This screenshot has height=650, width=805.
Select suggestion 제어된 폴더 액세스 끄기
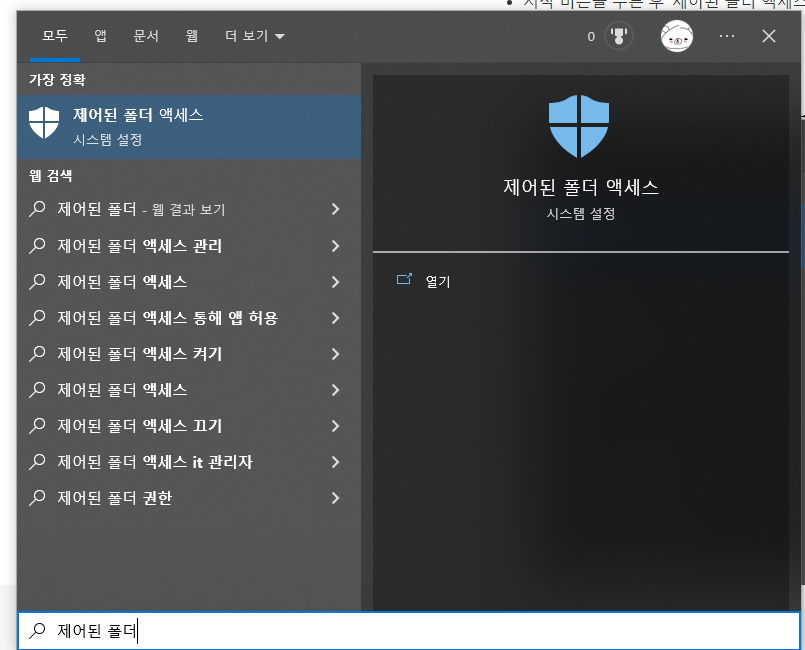[x=189, y=426]
